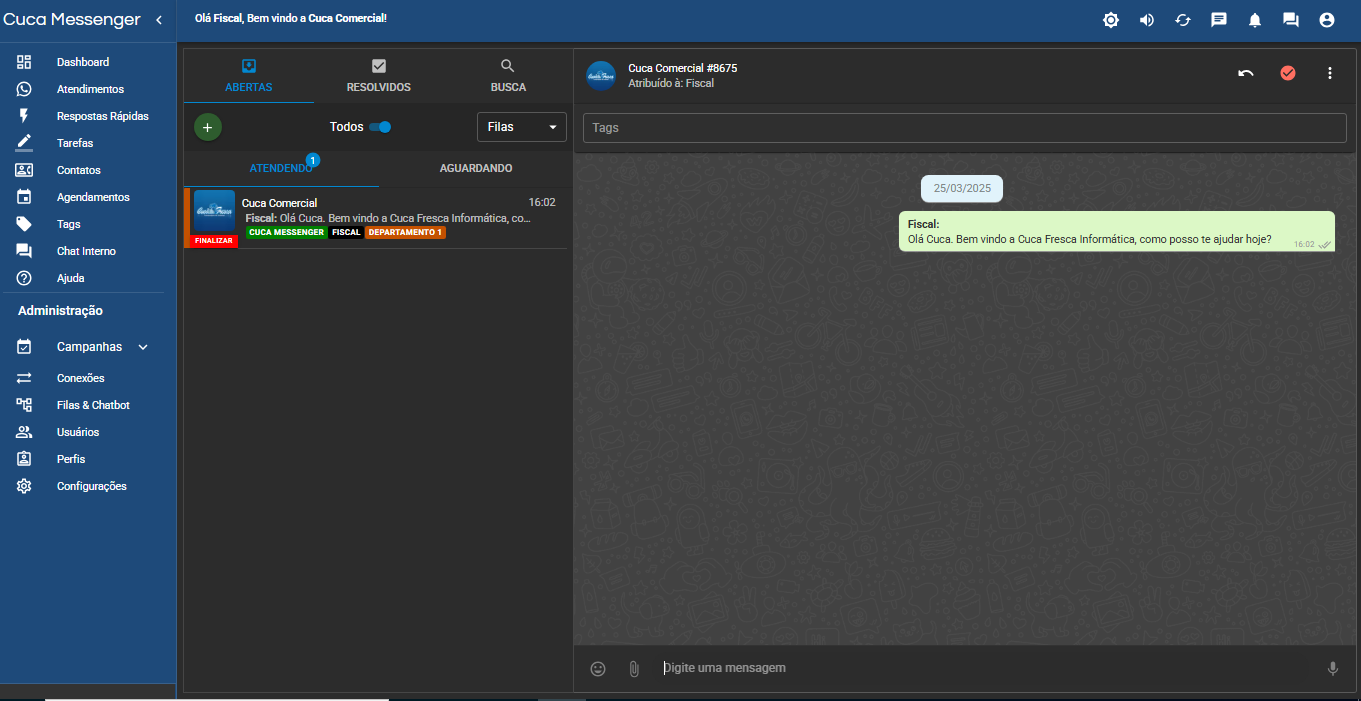Collapse the sidebar with the chevron arrow

click(x=159, y=20)
